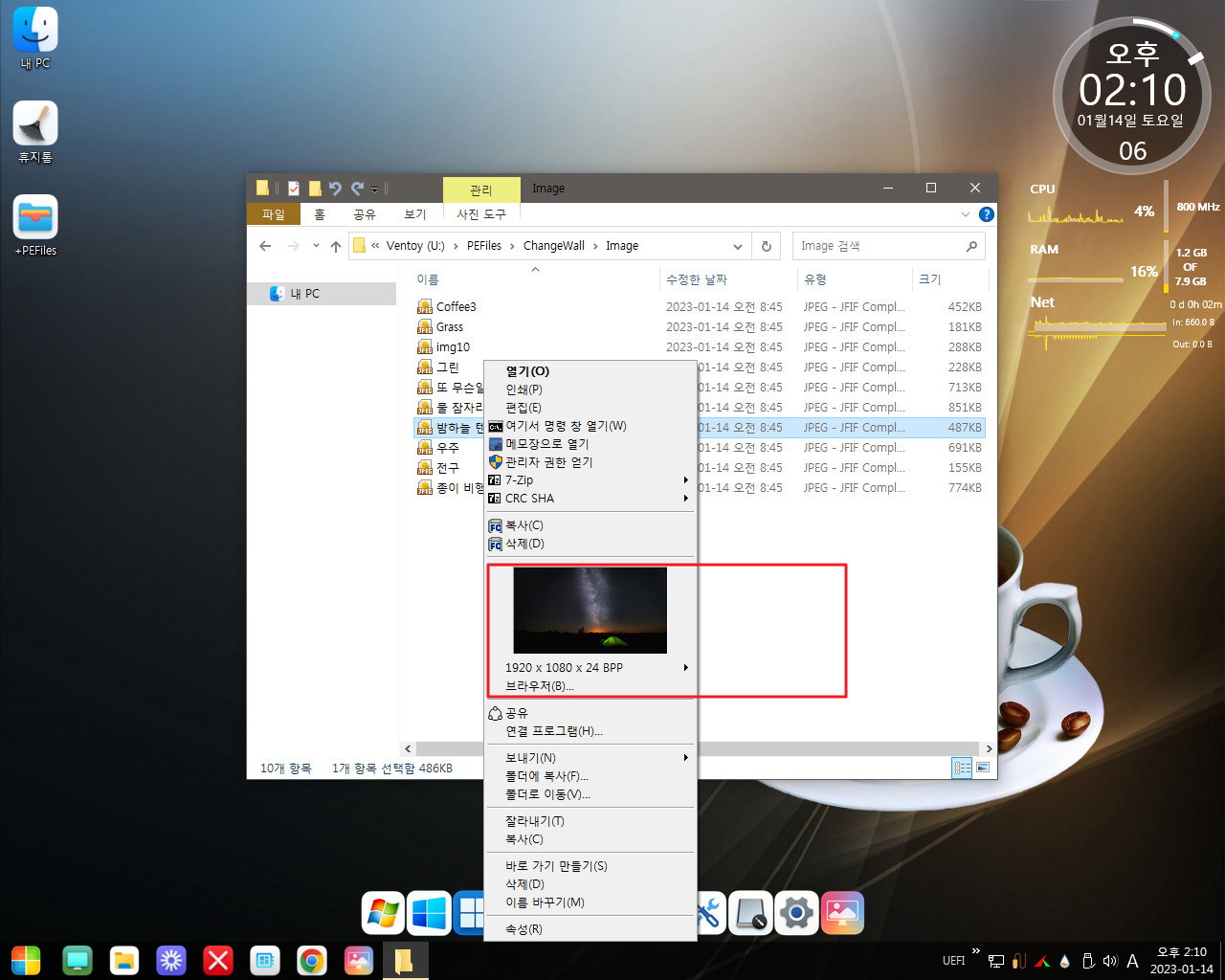
Task: Click volume icon in system tray
Action: tap(1109, 961)
